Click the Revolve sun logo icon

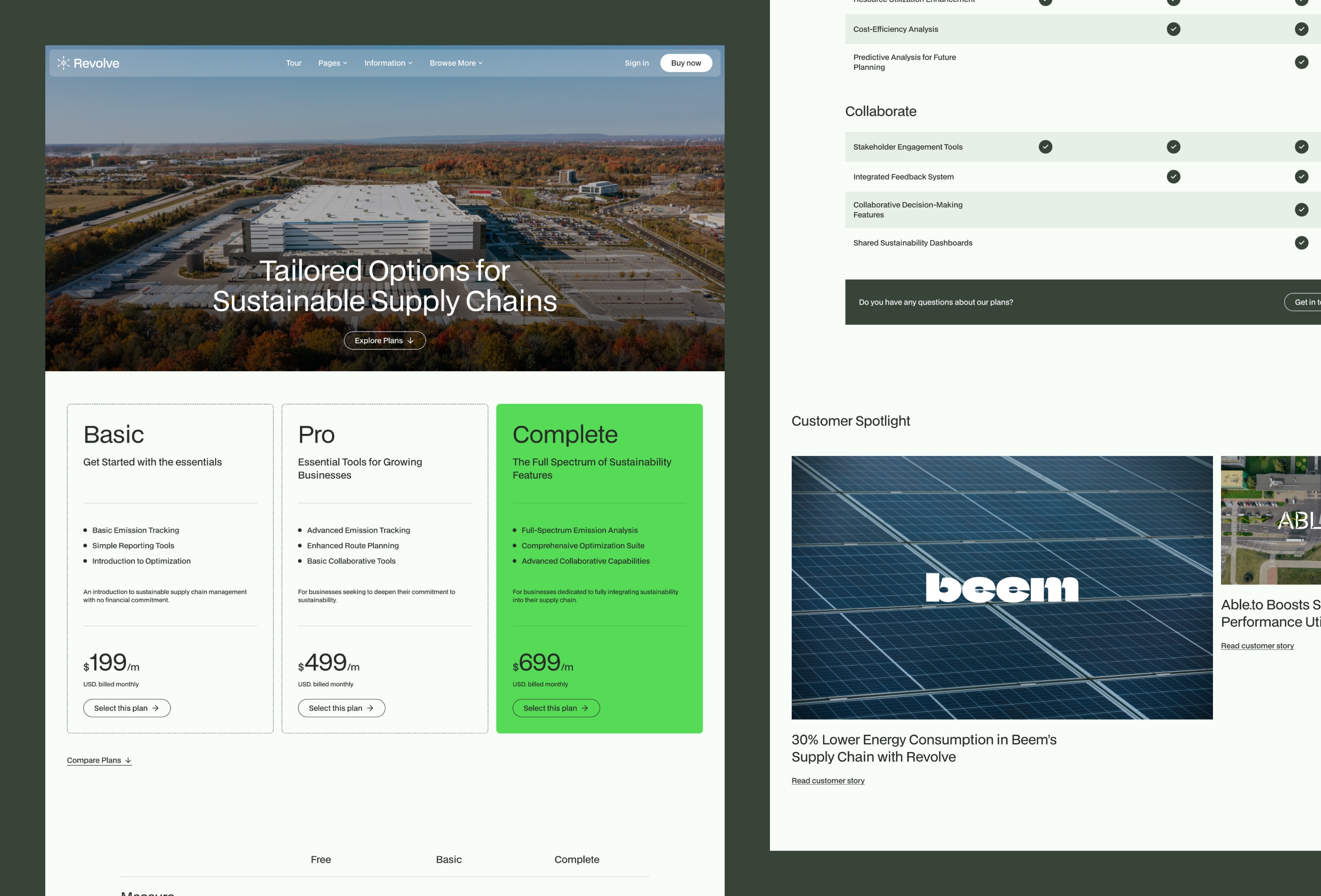point(63,63)
